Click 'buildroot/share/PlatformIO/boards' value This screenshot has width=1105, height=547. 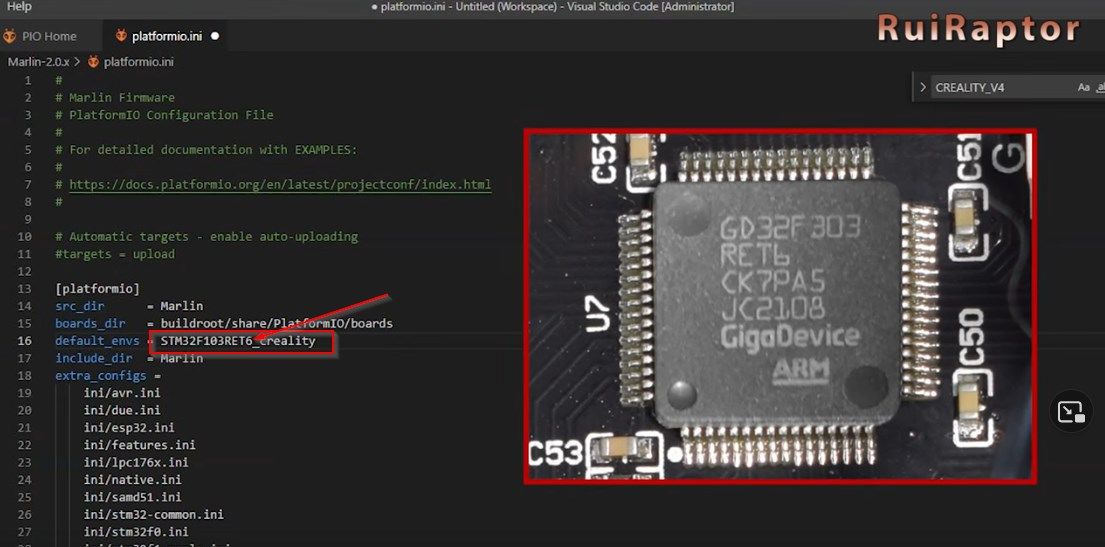[276, 324]
